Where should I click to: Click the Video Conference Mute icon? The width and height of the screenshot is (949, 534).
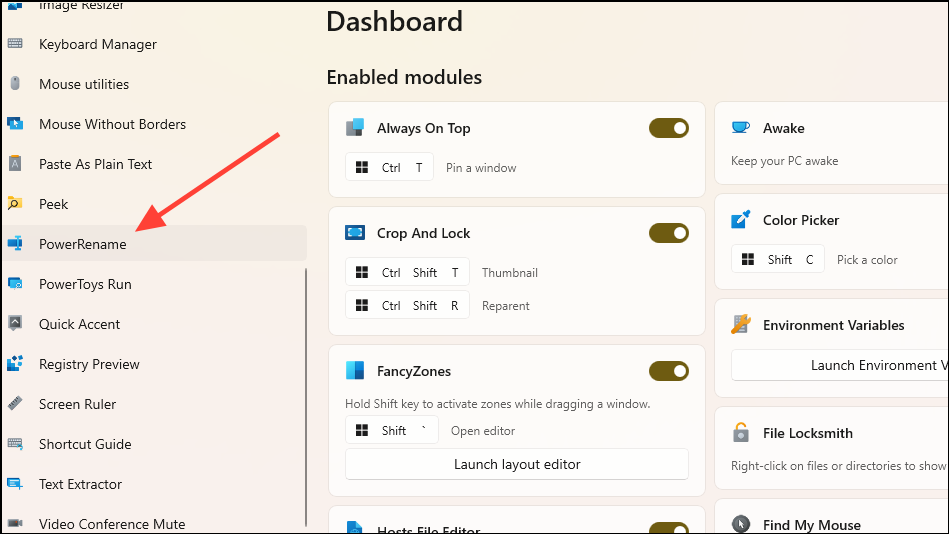15,523
